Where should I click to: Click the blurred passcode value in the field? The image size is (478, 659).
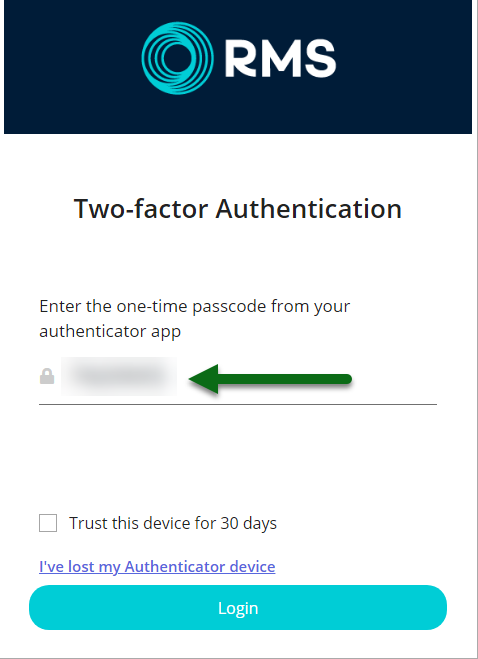pos(119,377)
